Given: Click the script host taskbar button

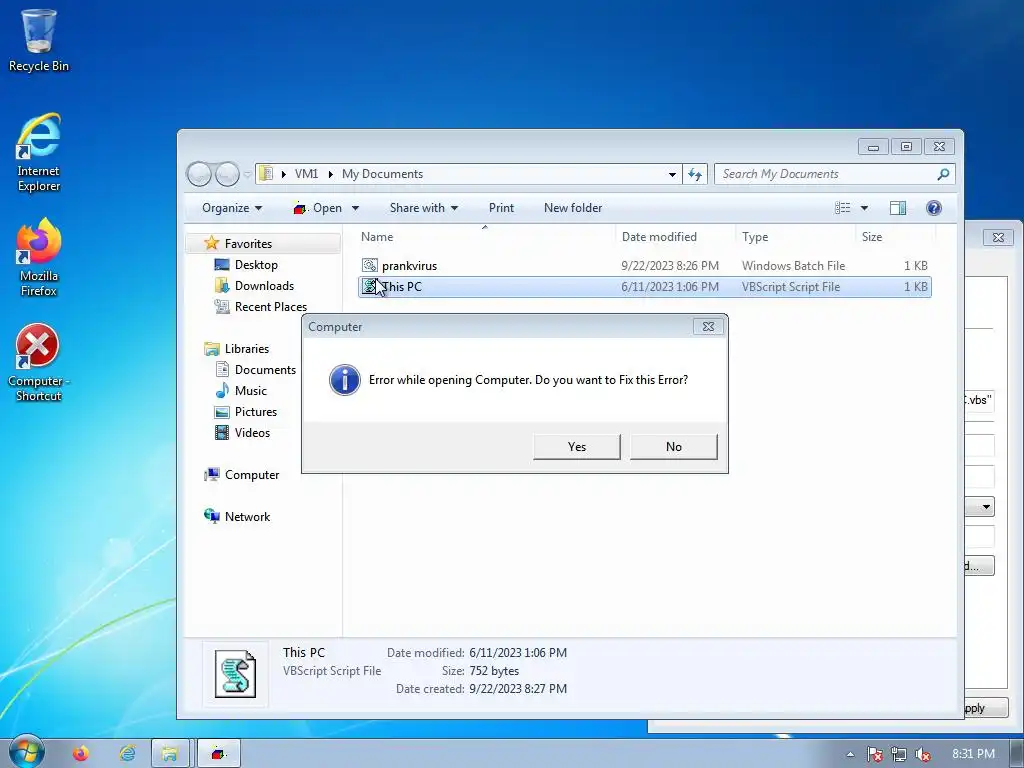Looking at the screenshot, I should click(x=219, y=754).
